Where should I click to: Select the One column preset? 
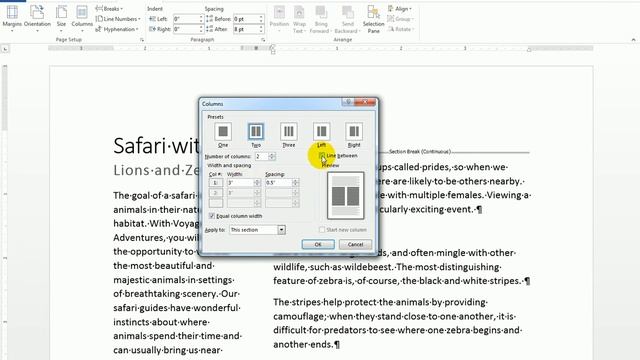click(x=223, y=132)
